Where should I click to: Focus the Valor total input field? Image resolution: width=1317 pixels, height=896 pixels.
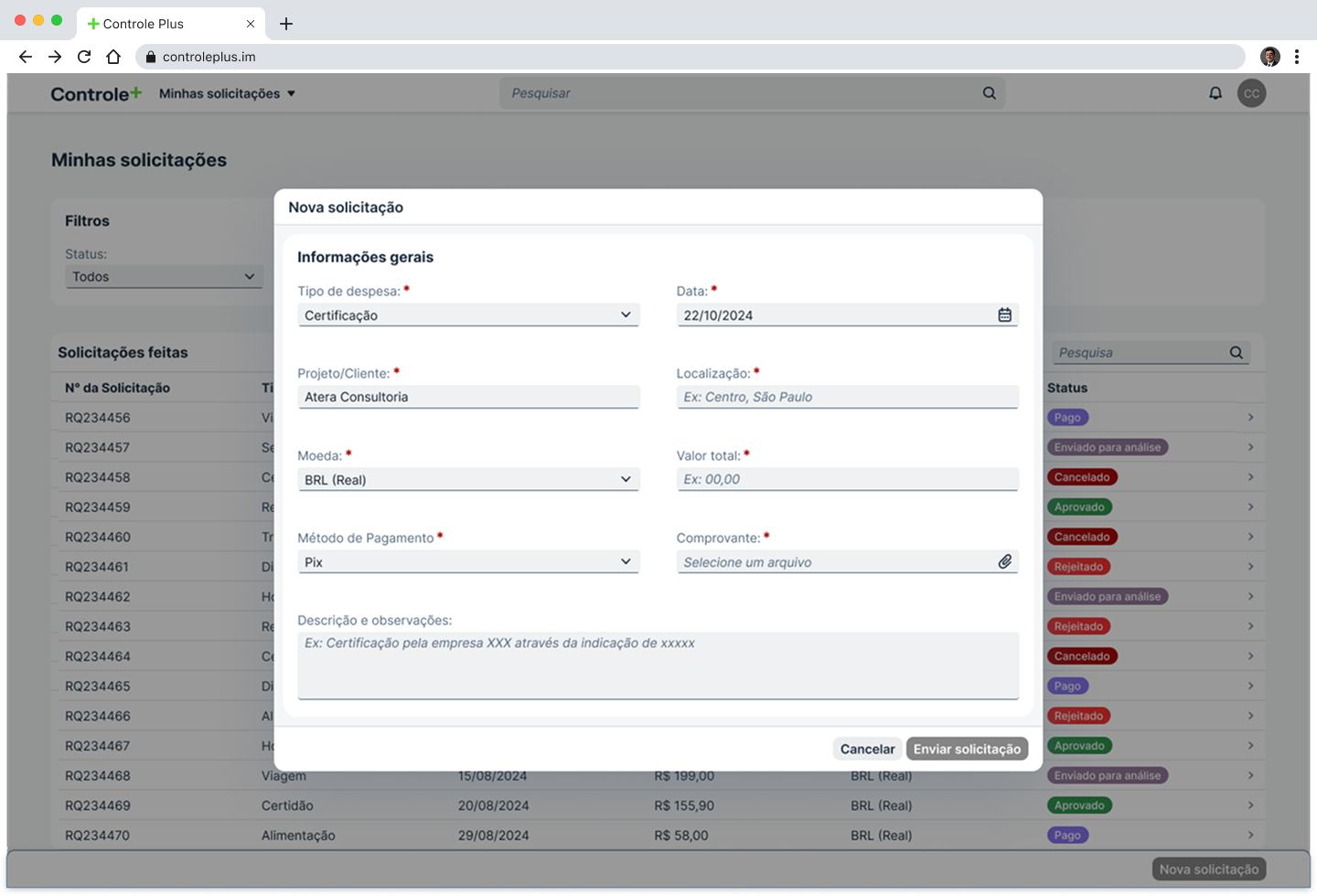847,480
